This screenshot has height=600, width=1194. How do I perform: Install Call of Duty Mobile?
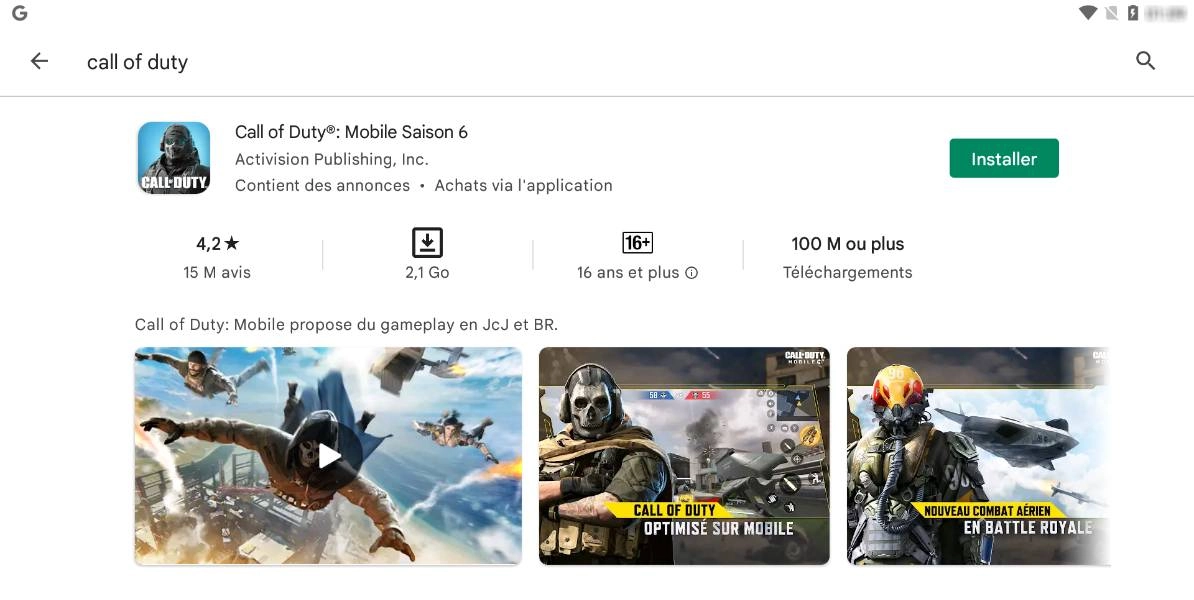coord(1004,158)
